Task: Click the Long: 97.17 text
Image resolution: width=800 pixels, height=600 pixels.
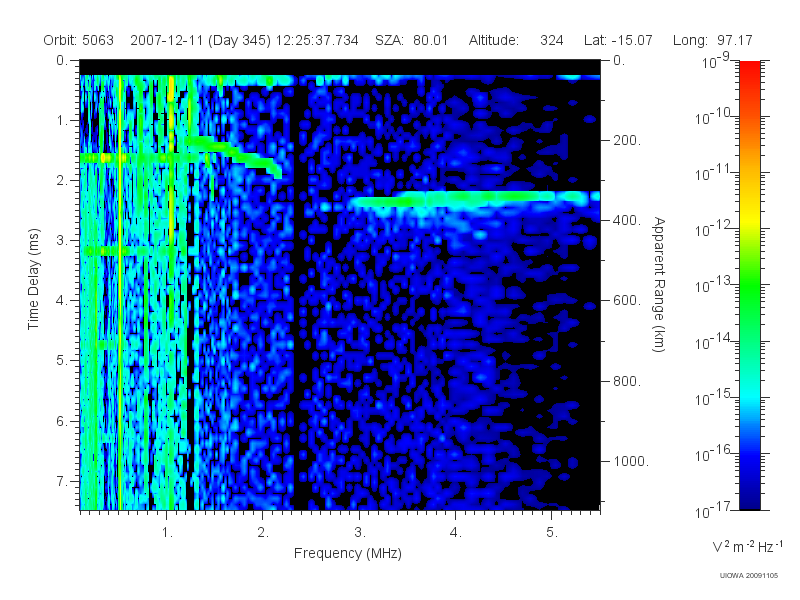Action: click(712, 40)
